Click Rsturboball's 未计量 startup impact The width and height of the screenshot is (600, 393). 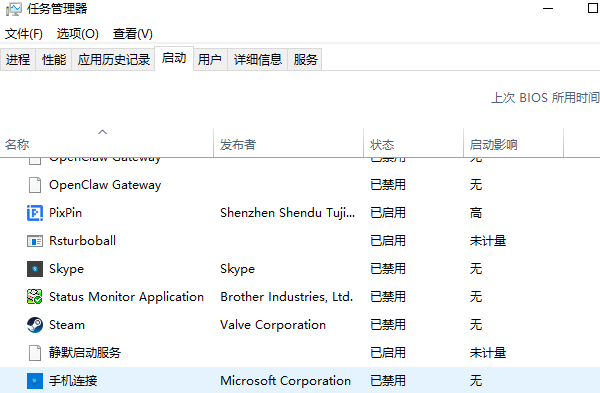(488, 241)
